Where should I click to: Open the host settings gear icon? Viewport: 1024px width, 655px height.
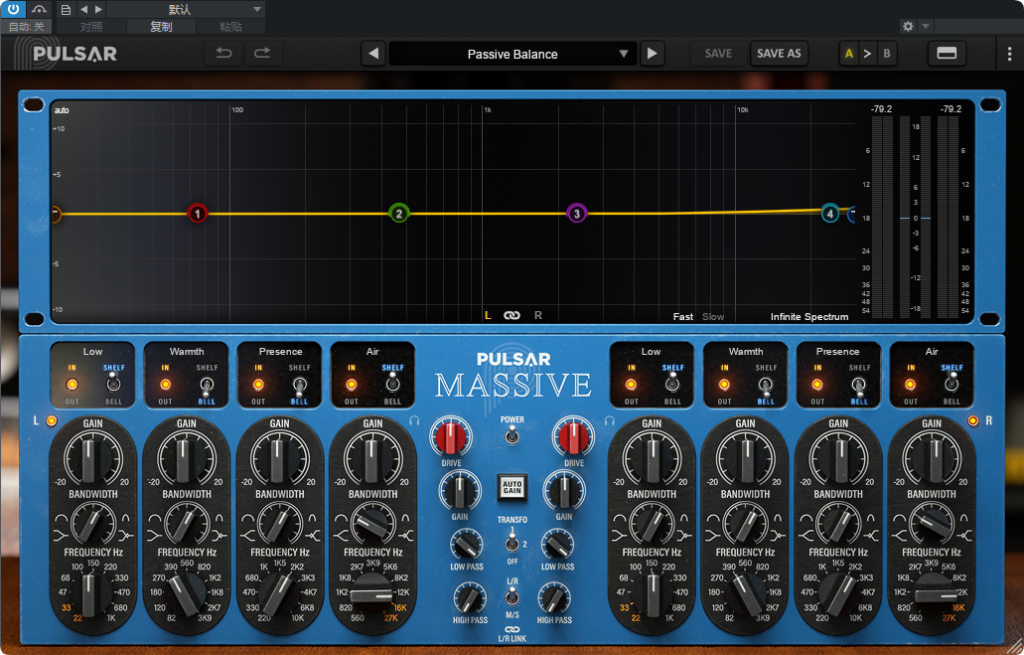point(908,26)
